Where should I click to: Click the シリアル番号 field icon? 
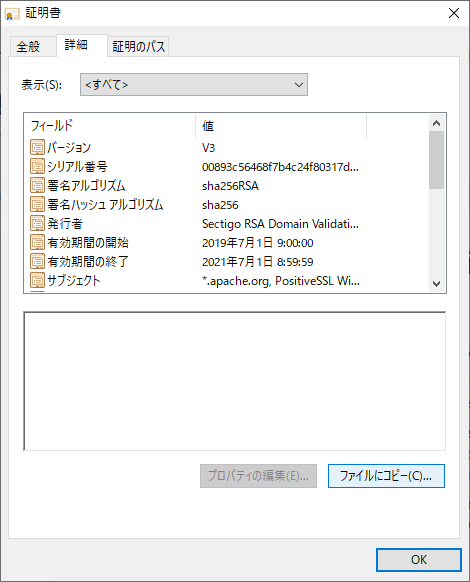[x=37, y=166]
